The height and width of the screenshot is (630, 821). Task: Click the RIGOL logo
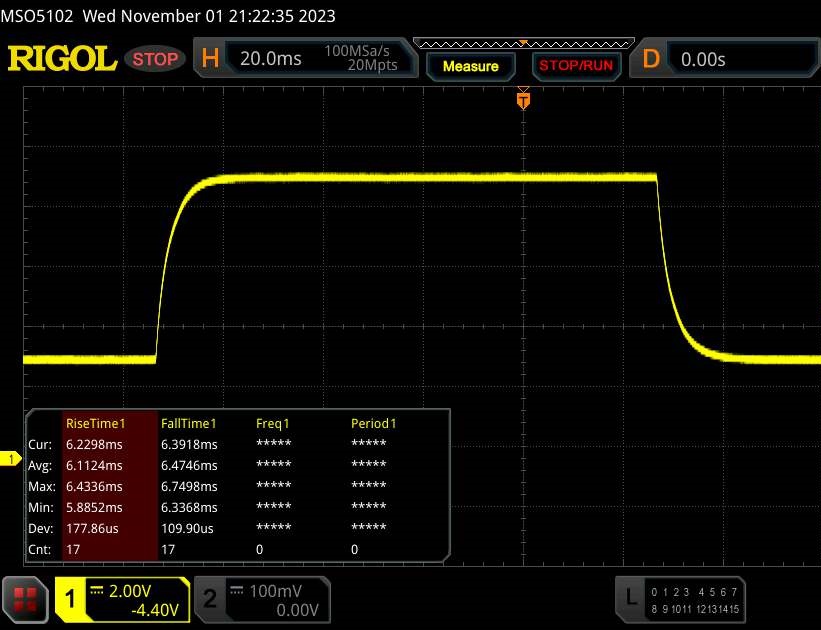tap(62, 59)
